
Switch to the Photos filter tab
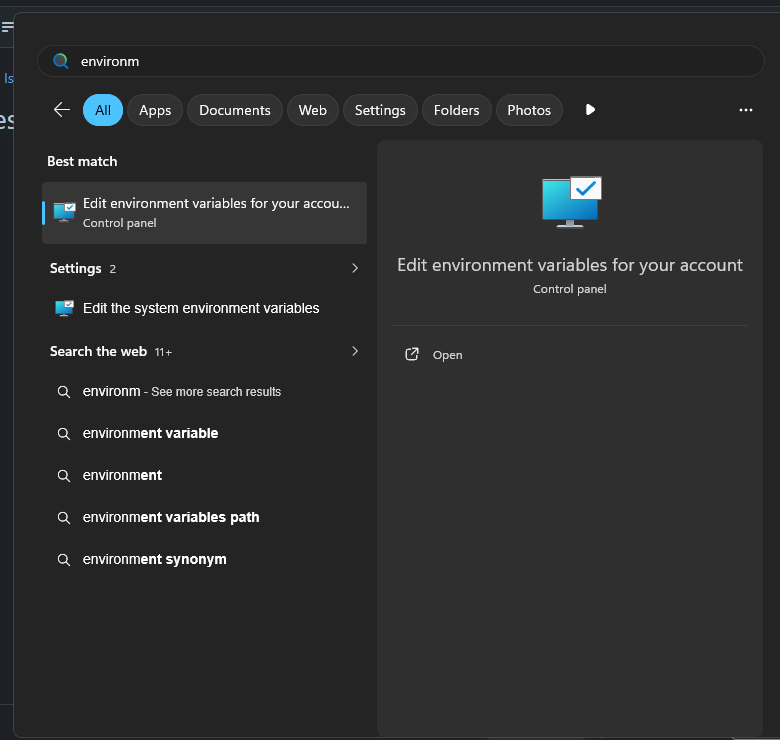tap(529, 110)
